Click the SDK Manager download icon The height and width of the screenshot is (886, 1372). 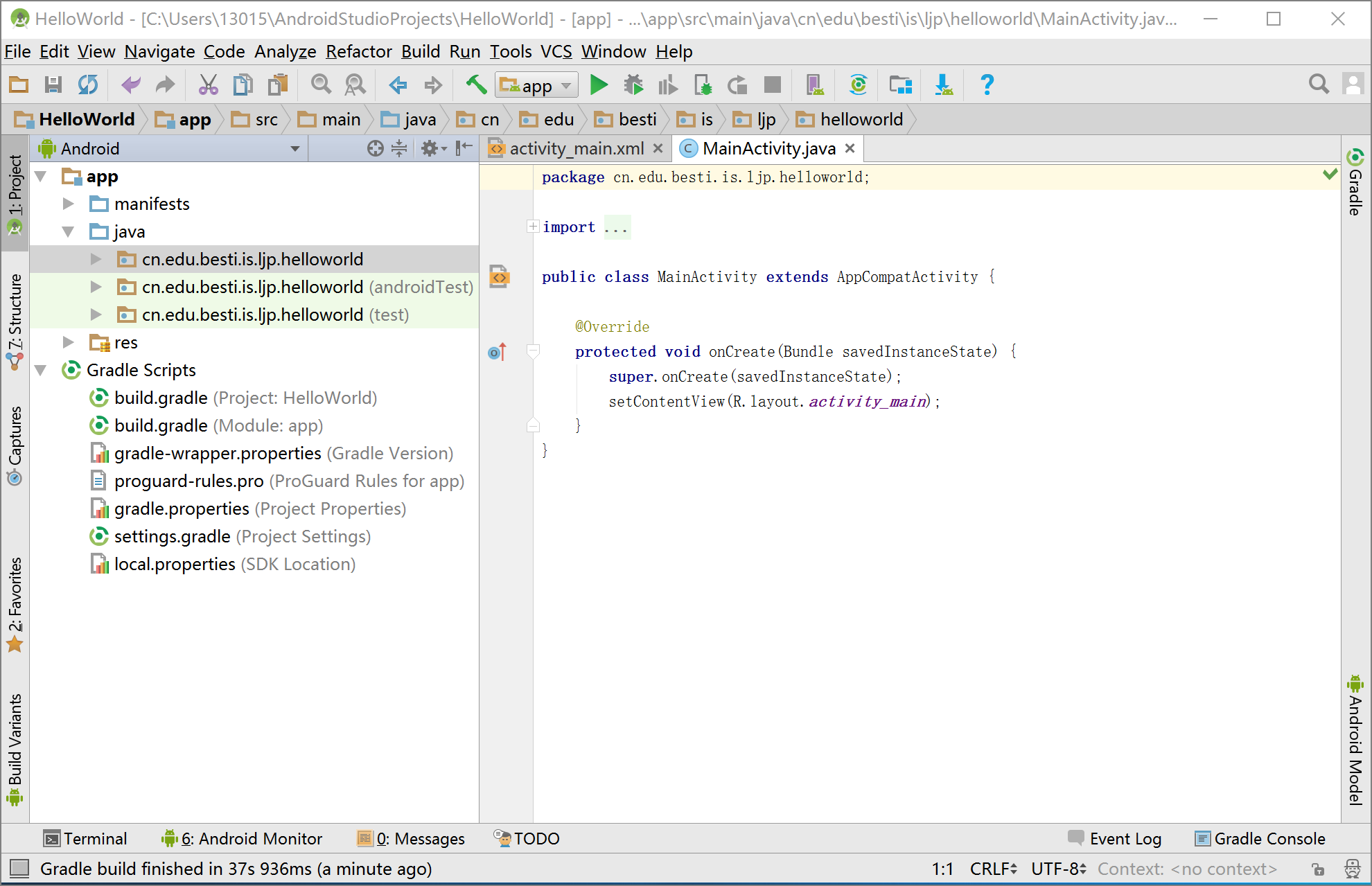943,85
